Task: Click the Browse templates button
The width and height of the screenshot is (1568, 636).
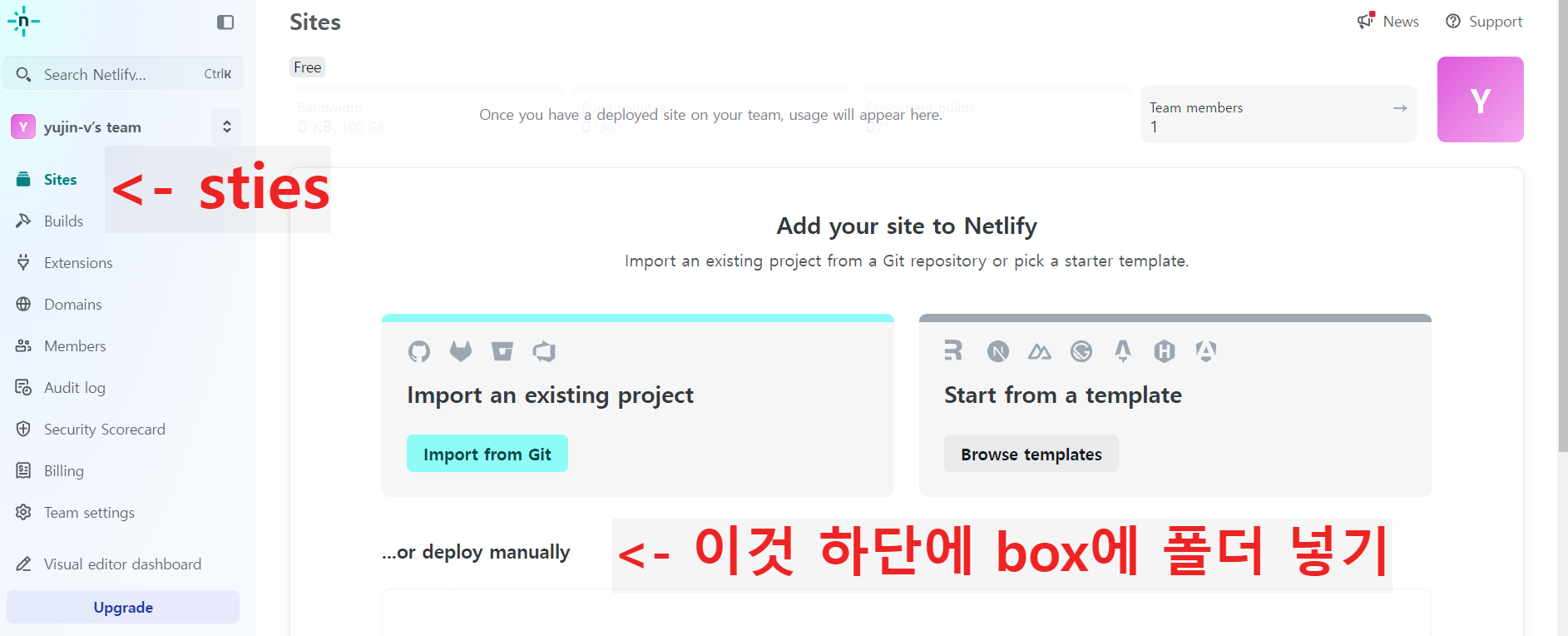Action: click(1031, 454)
